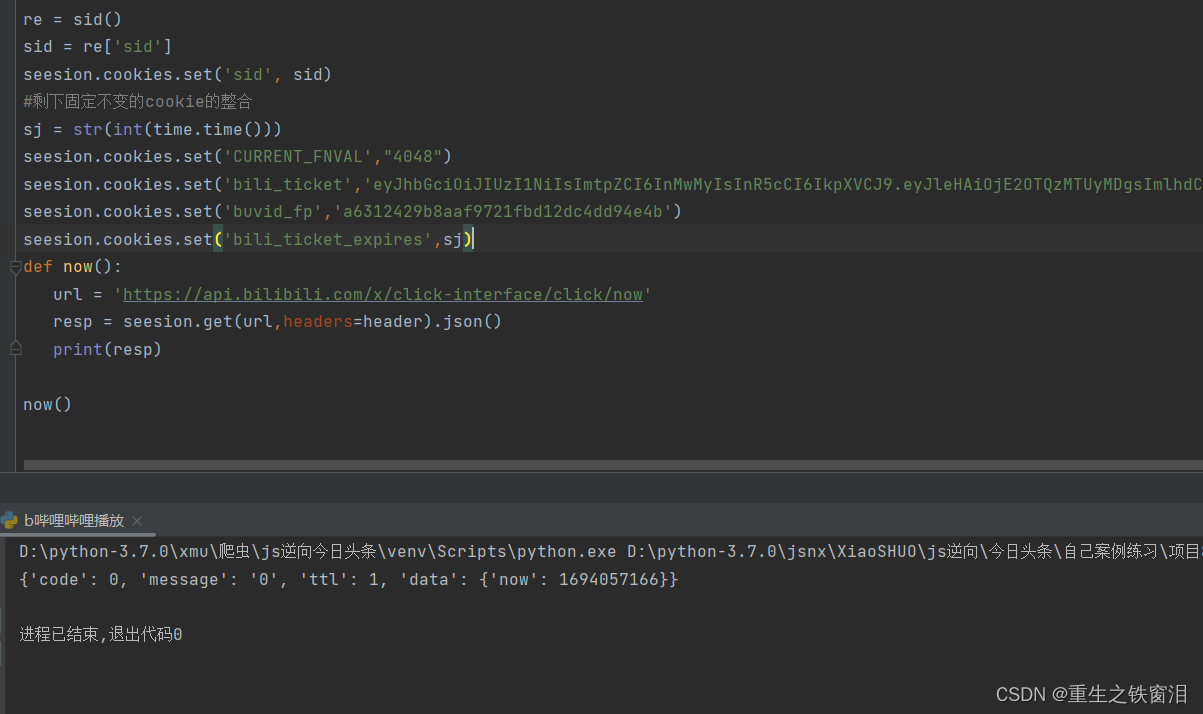Viewport: 1203px width, 714px height.
Task: Click the 'CURRENT_FNVAL' cookie line
Action: pos(238,156)
